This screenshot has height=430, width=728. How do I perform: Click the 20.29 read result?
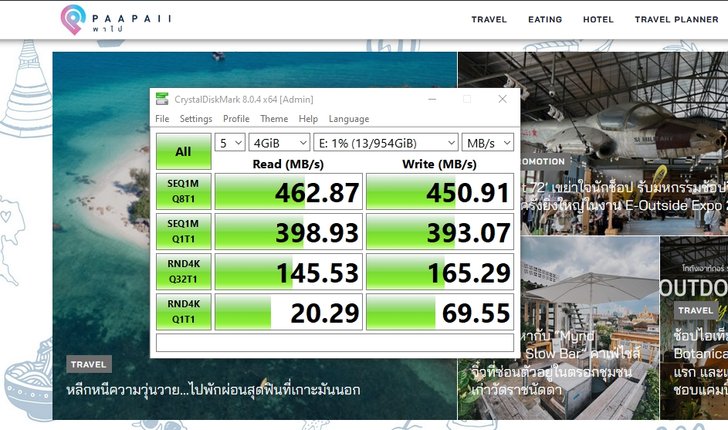[288, 312]
